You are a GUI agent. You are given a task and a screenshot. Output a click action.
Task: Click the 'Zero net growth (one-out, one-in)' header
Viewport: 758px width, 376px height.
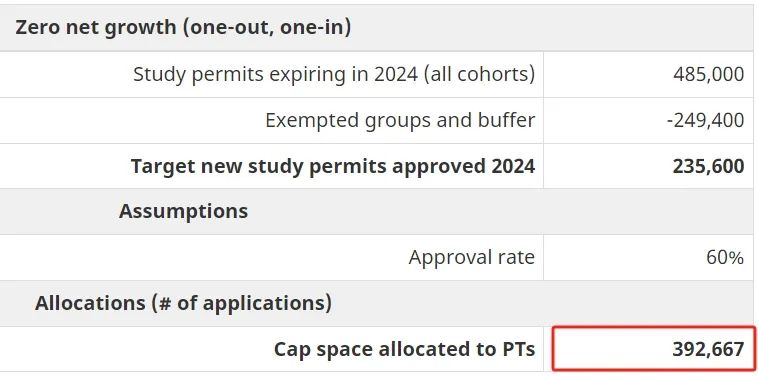pos(183,28)
